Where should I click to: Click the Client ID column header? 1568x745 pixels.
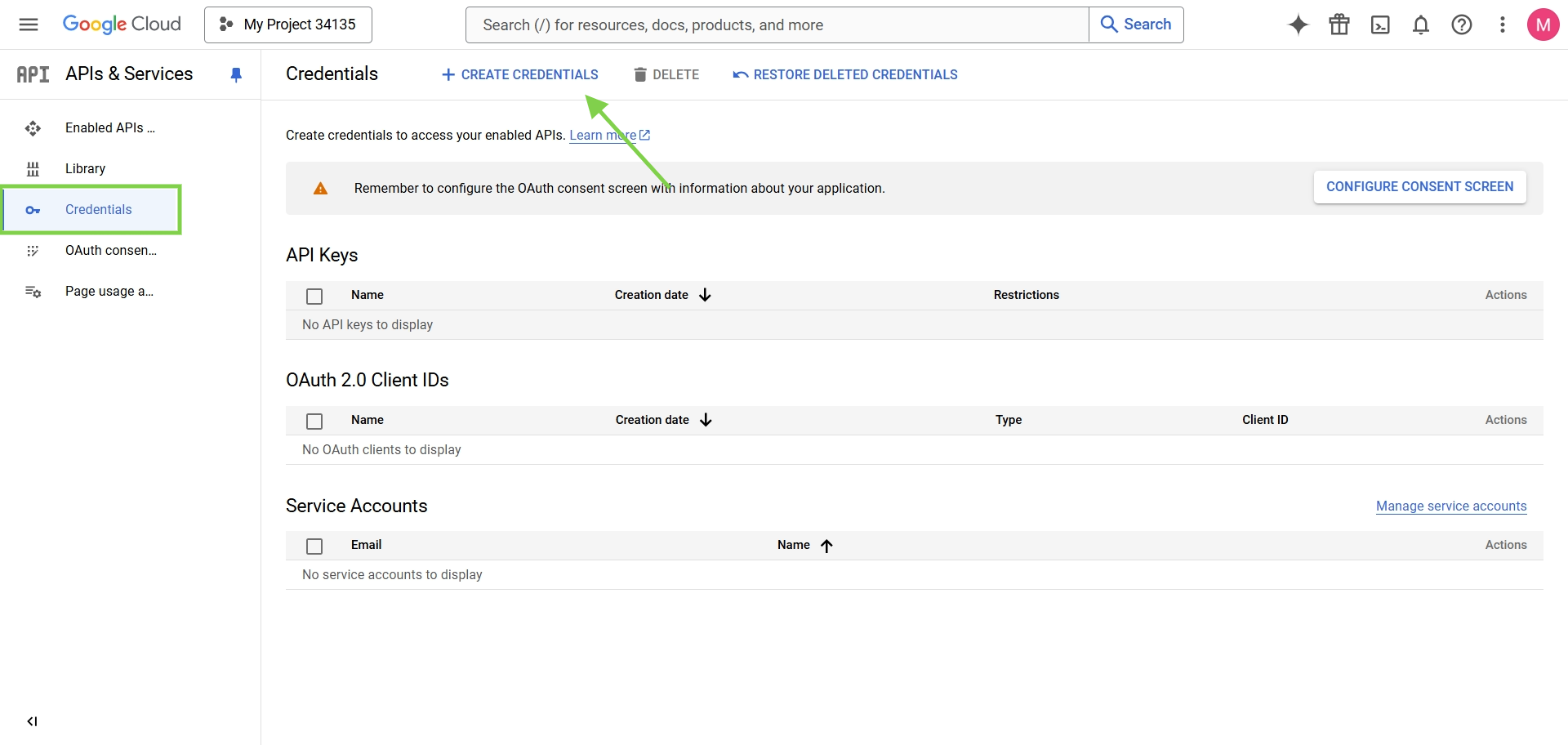click(x=1265, y=420)
